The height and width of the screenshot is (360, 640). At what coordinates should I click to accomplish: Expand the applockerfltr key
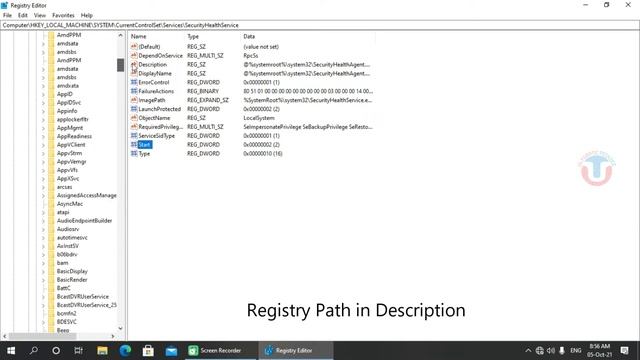pyautogui.click(x=43, y=119)
